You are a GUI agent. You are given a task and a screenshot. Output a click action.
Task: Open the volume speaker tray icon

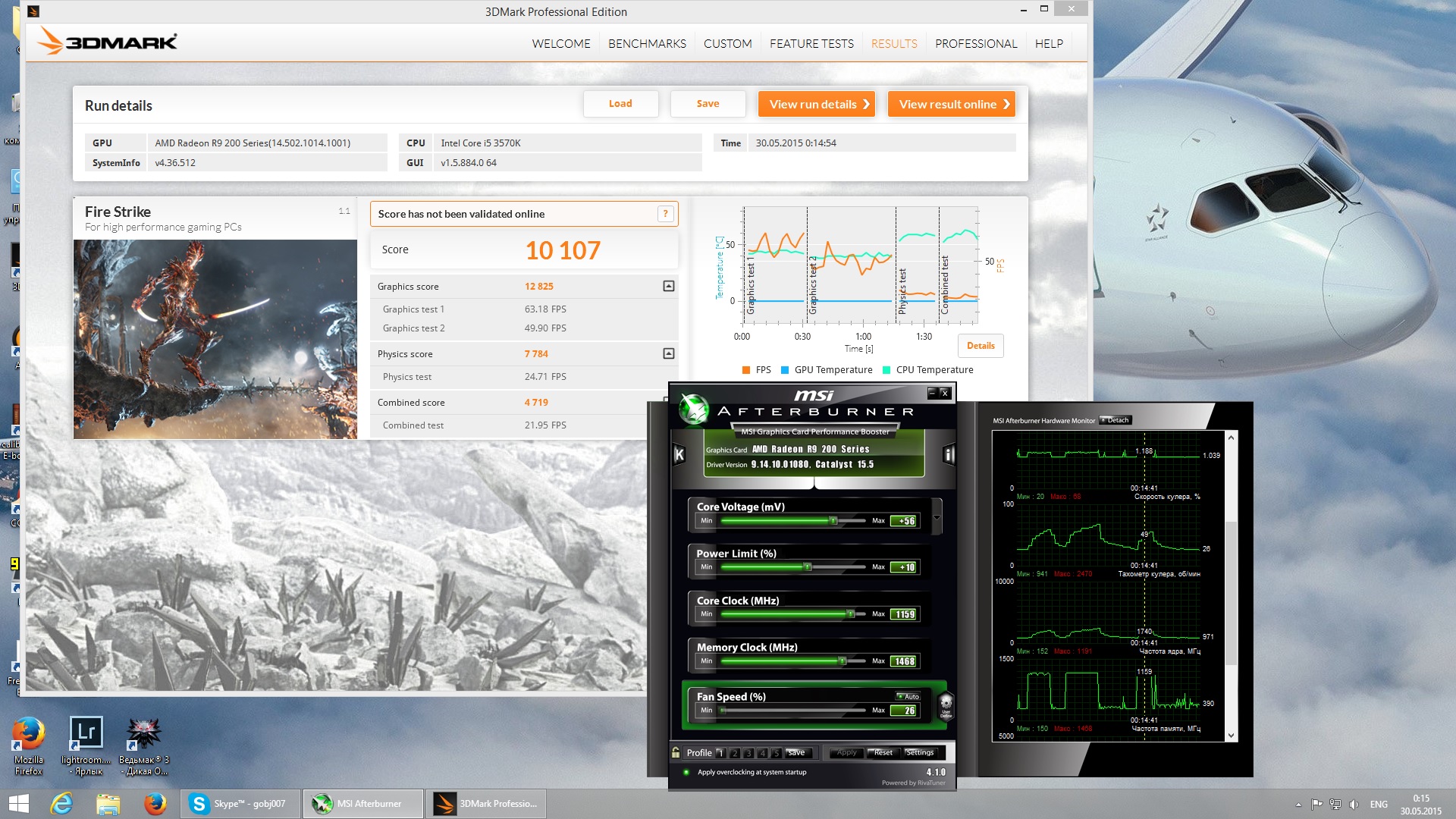1354,805
